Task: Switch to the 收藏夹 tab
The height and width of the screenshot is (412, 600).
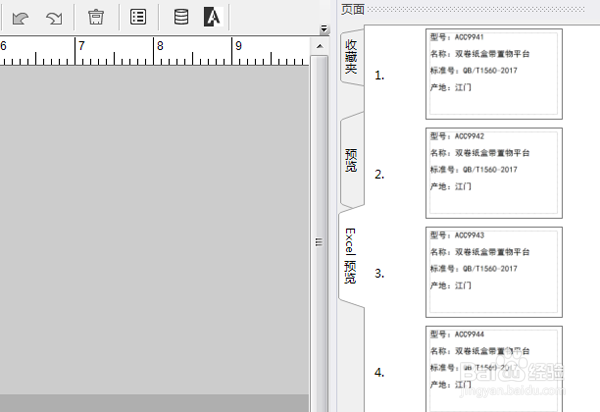Action: click(x=351, y=57)
